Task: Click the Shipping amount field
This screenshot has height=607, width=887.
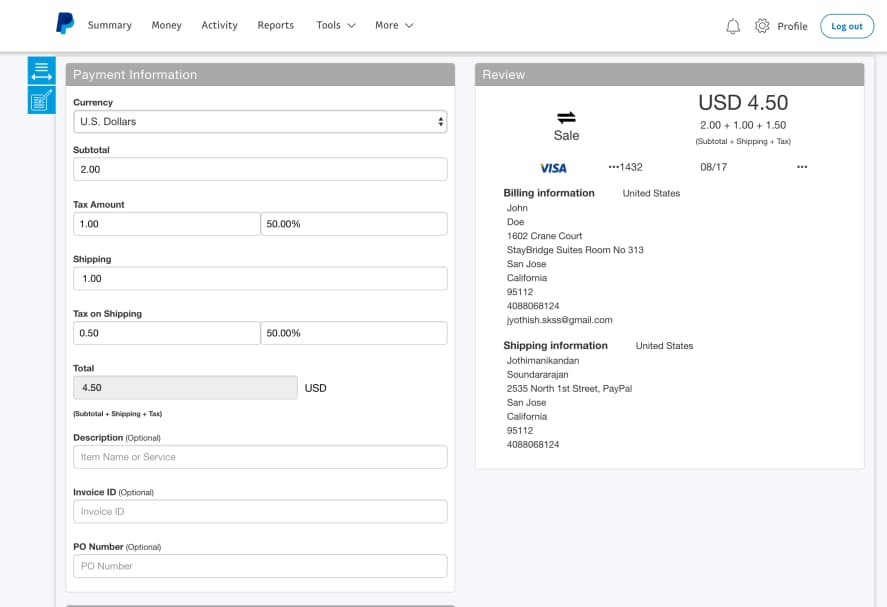Action: tap(260, 279)
